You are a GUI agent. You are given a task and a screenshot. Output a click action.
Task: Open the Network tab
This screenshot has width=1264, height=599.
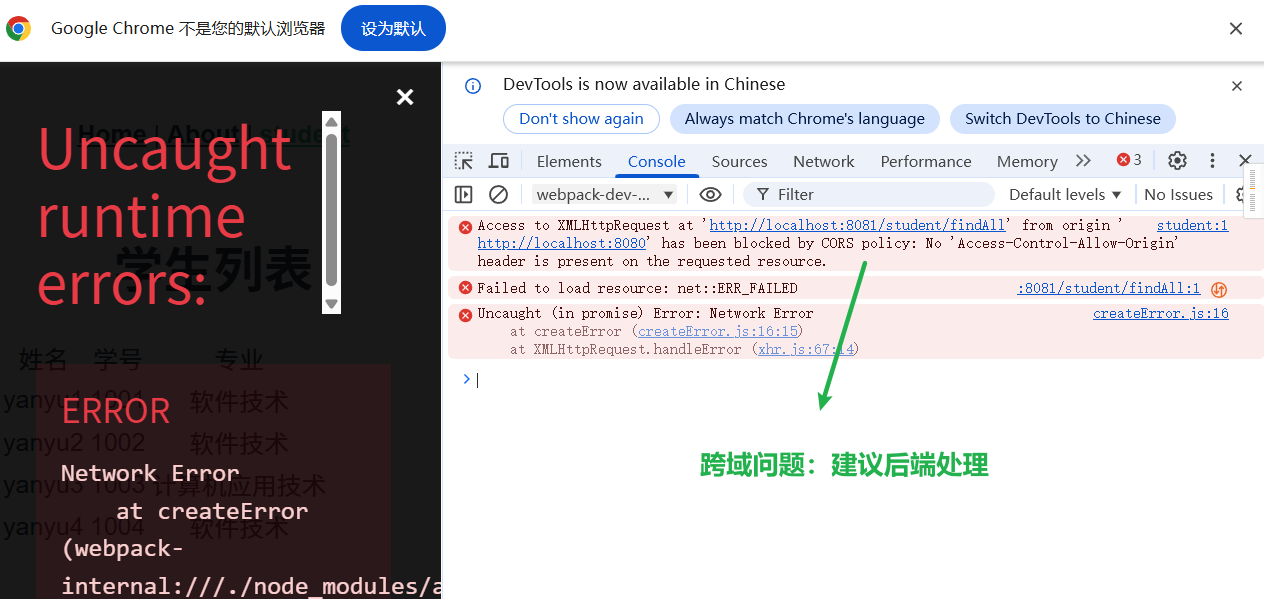click(x=824, y=161)
